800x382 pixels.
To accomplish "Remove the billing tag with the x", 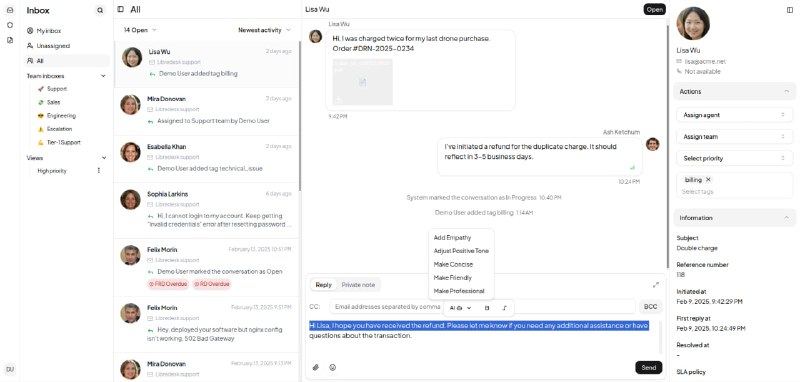I will coord(708,180).
